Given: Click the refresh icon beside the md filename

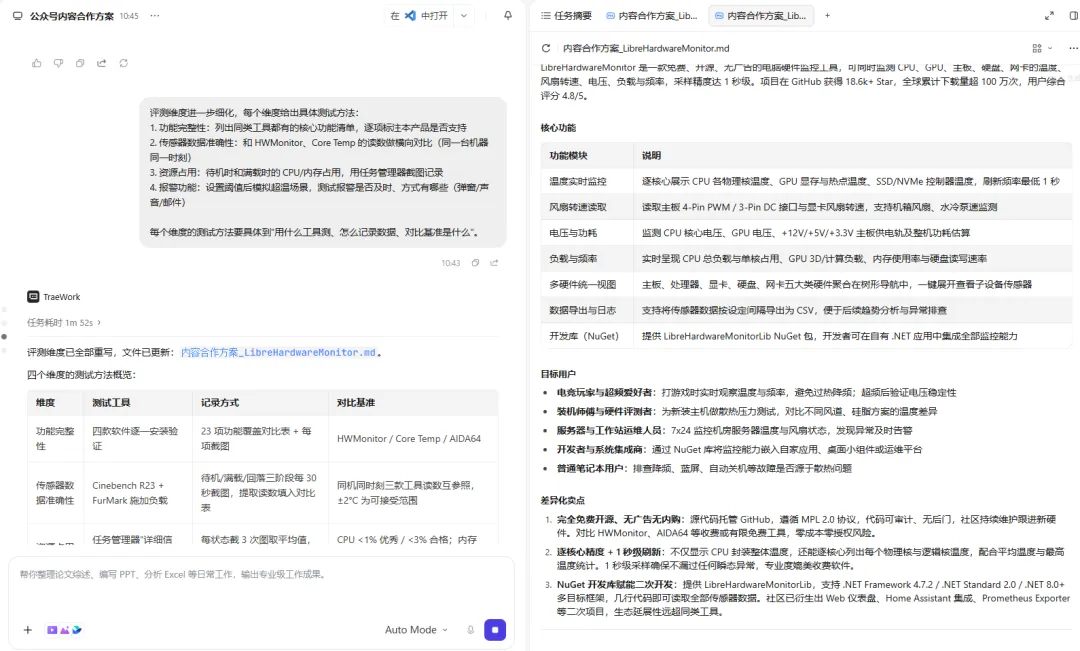Looking at the screenshot, I should [x=546, y=48].
